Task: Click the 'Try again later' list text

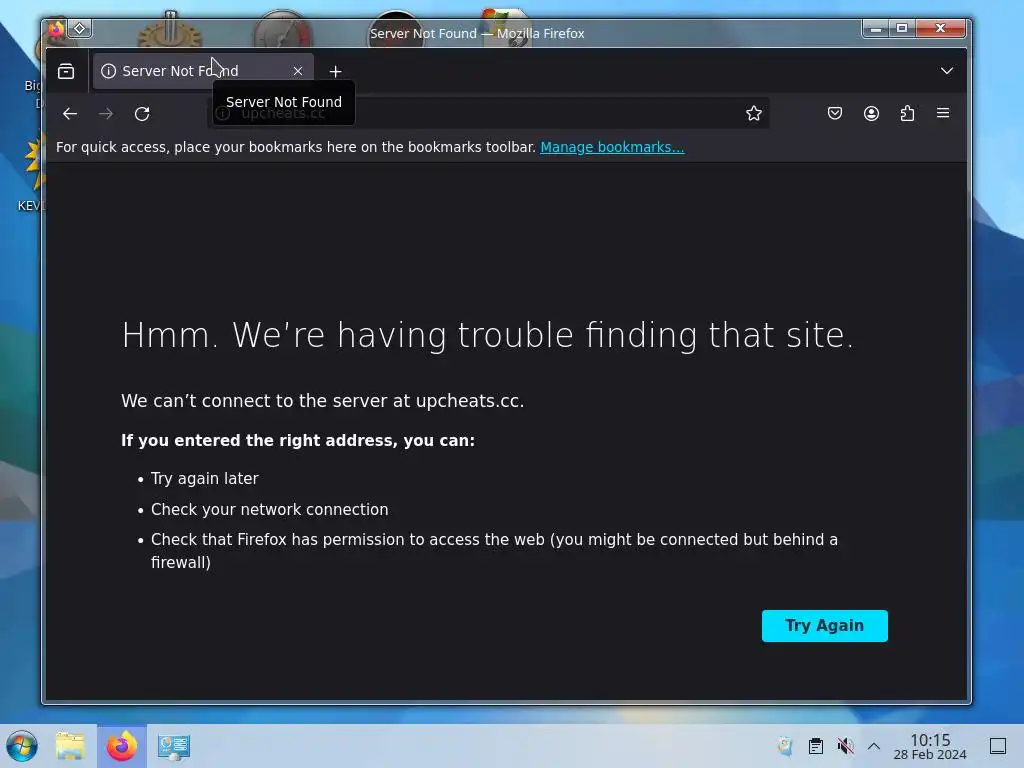Action: 204,479
